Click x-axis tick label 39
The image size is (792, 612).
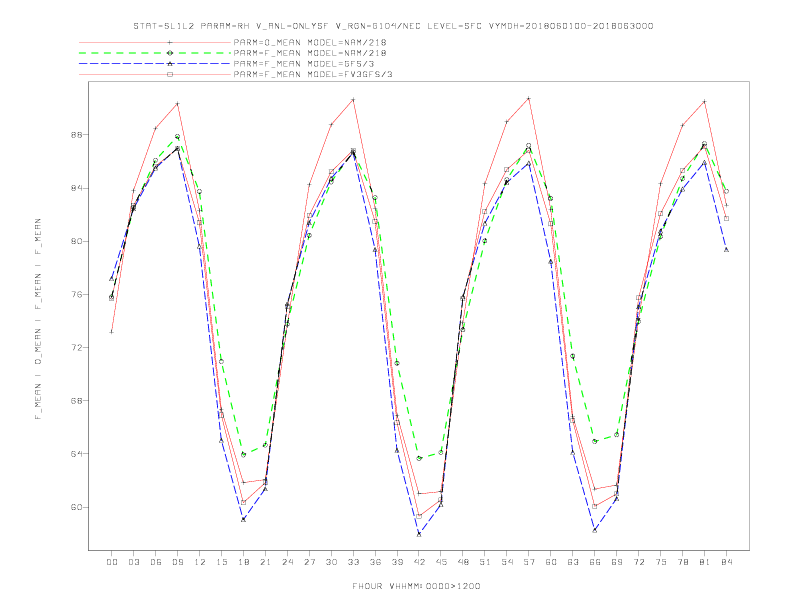397,562
